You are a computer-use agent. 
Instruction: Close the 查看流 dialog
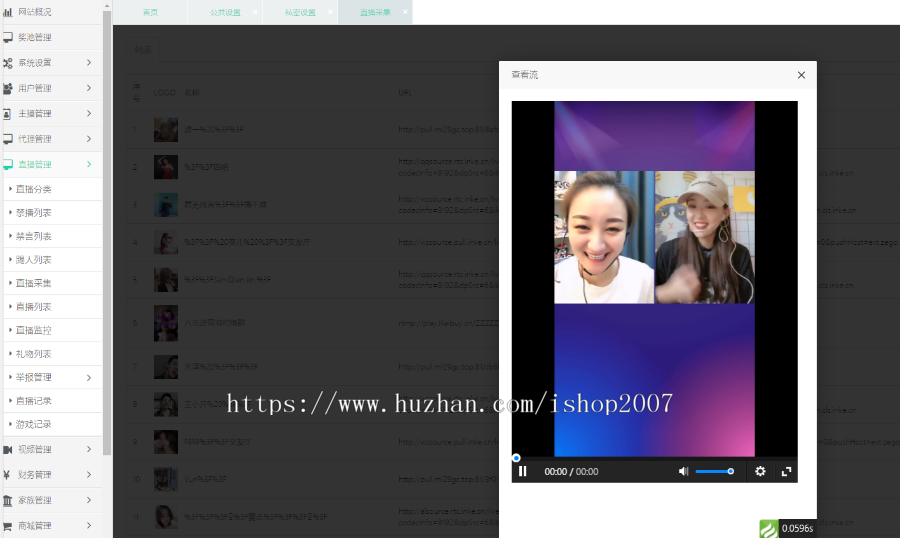click(x=801, y=75)
